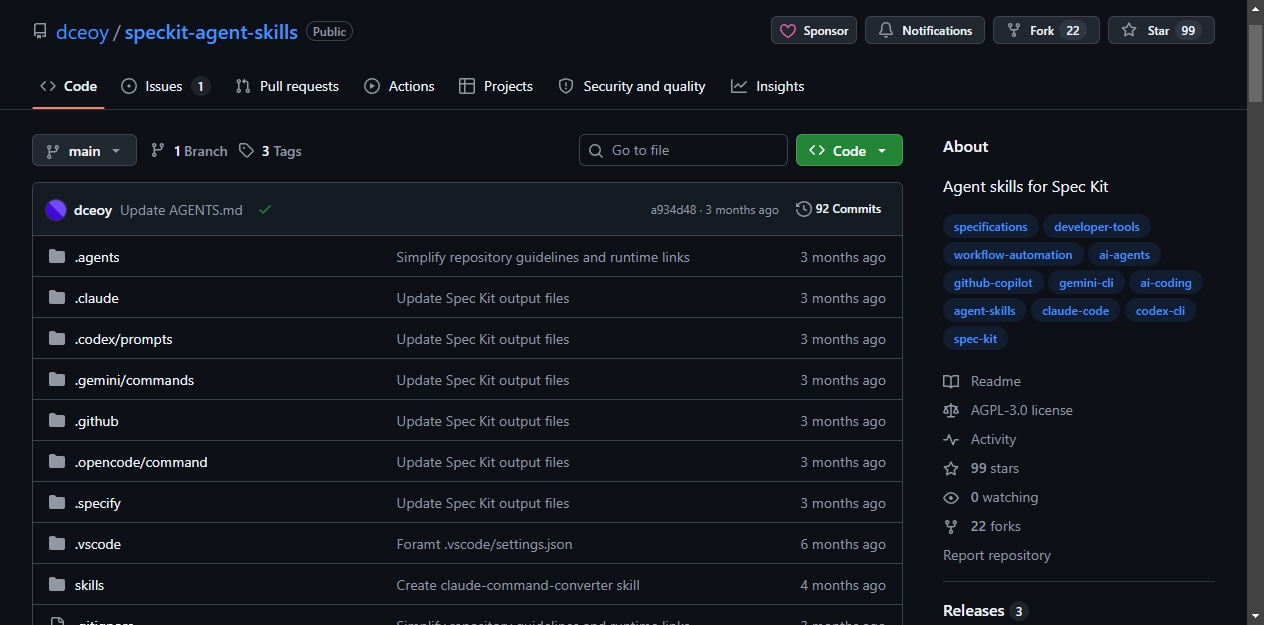Viewport: 1264px width, 625px height.
Task: Select the github-copilot topic tag
Action: coord(993,283)
